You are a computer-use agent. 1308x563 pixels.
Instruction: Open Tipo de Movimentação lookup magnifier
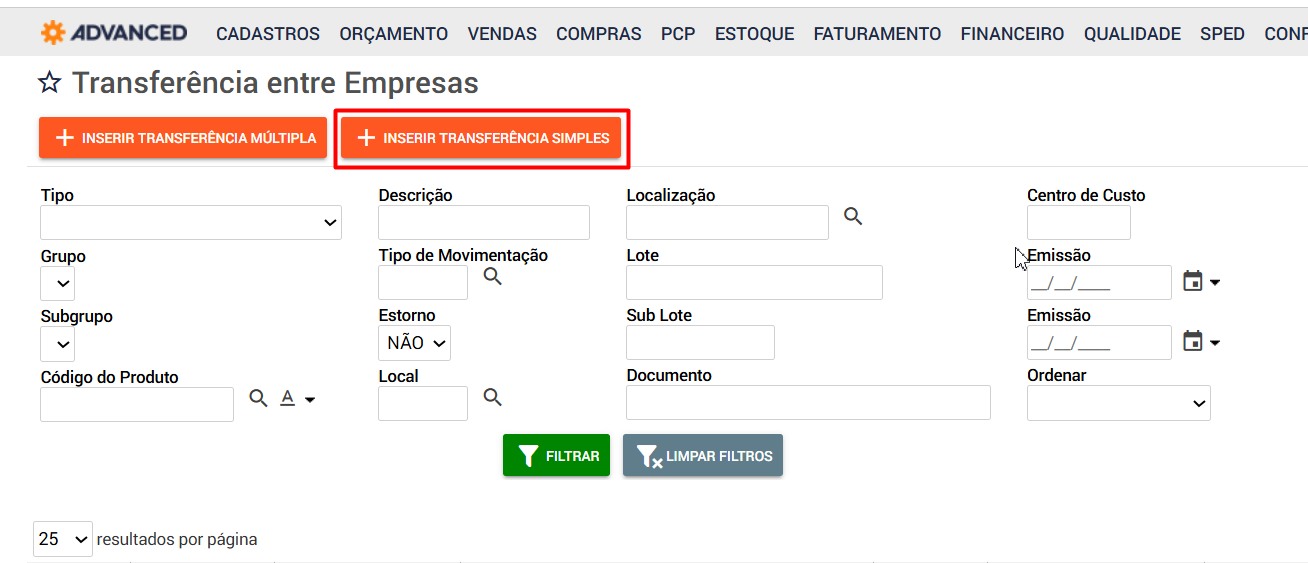493,276
